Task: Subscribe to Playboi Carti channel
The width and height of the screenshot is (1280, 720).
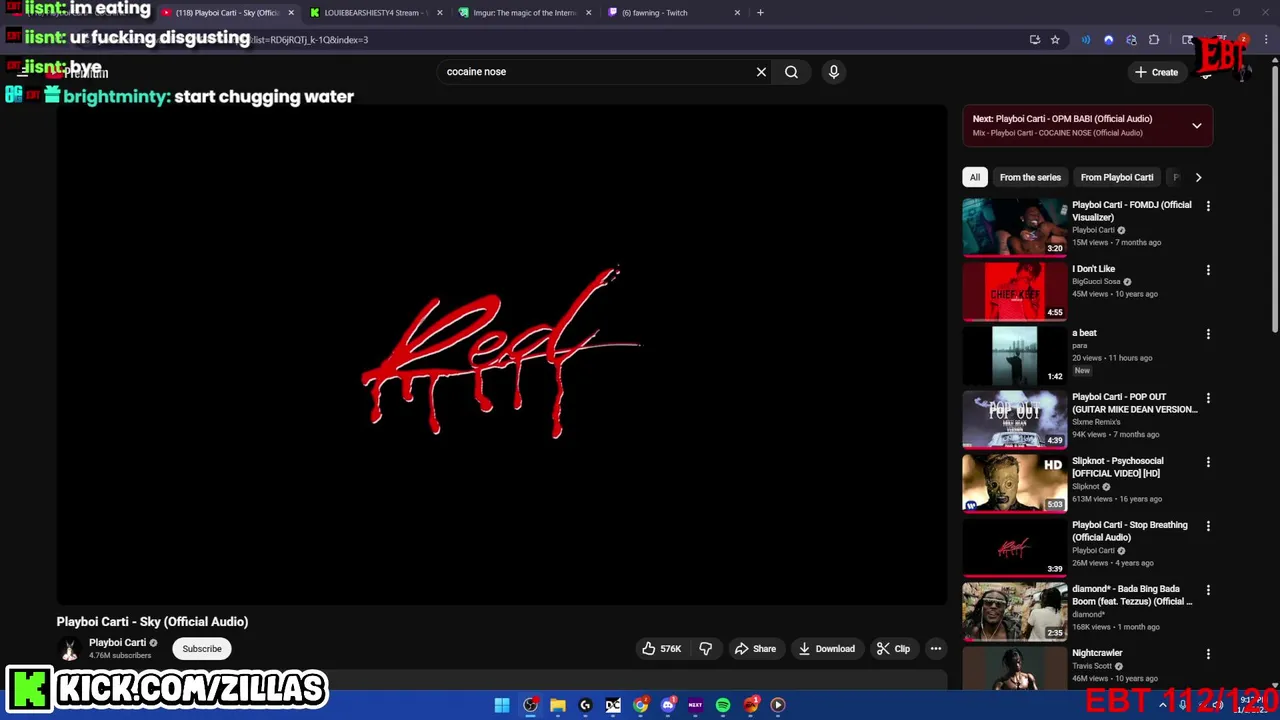Action: 202,649
